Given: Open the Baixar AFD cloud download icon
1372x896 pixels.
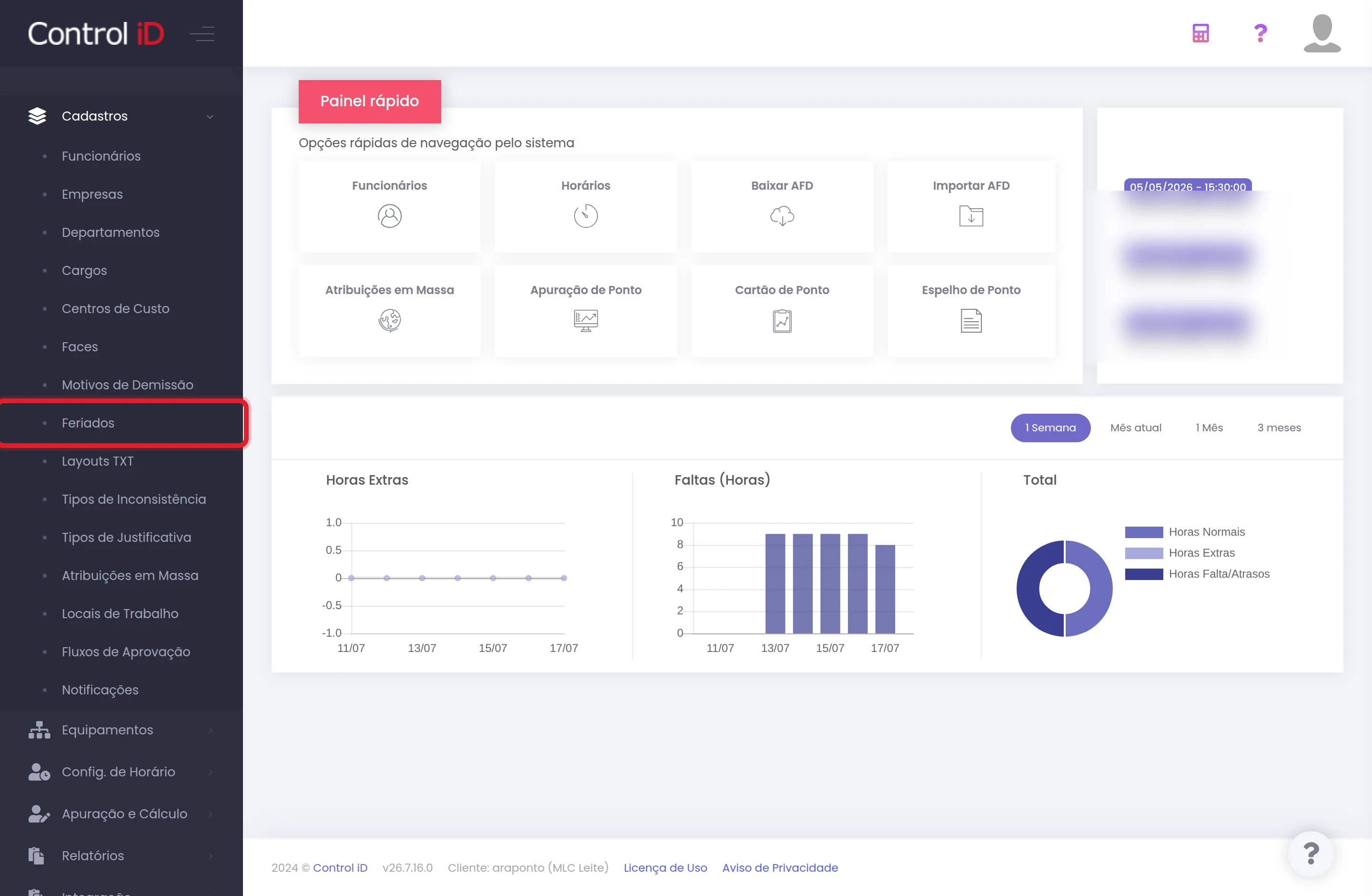Looking at the screenshot, I should [782, 216].
